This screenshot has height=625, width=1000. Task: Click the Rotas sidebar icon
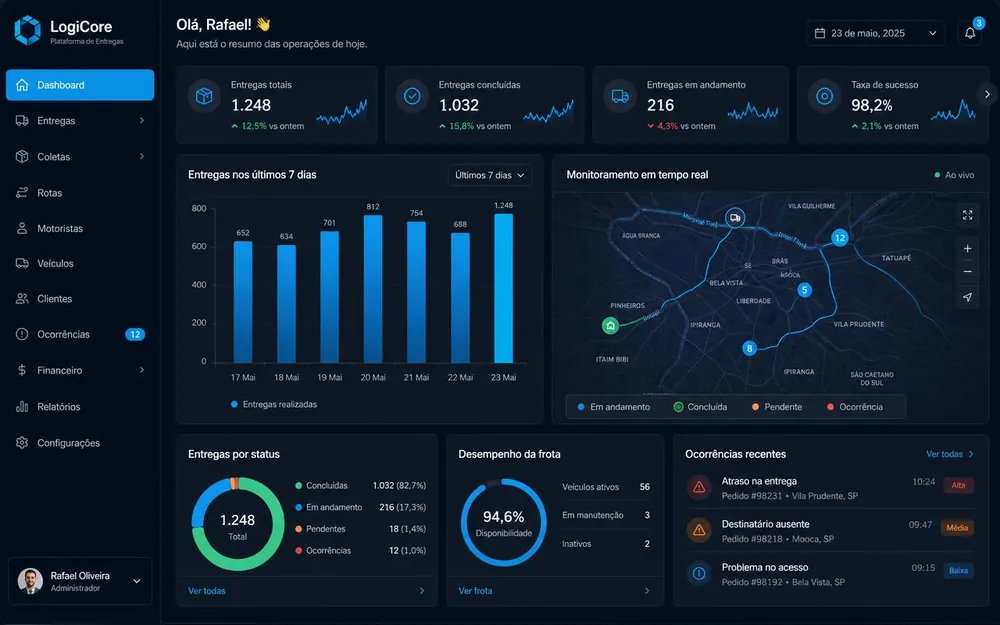[x=22, y=193]
